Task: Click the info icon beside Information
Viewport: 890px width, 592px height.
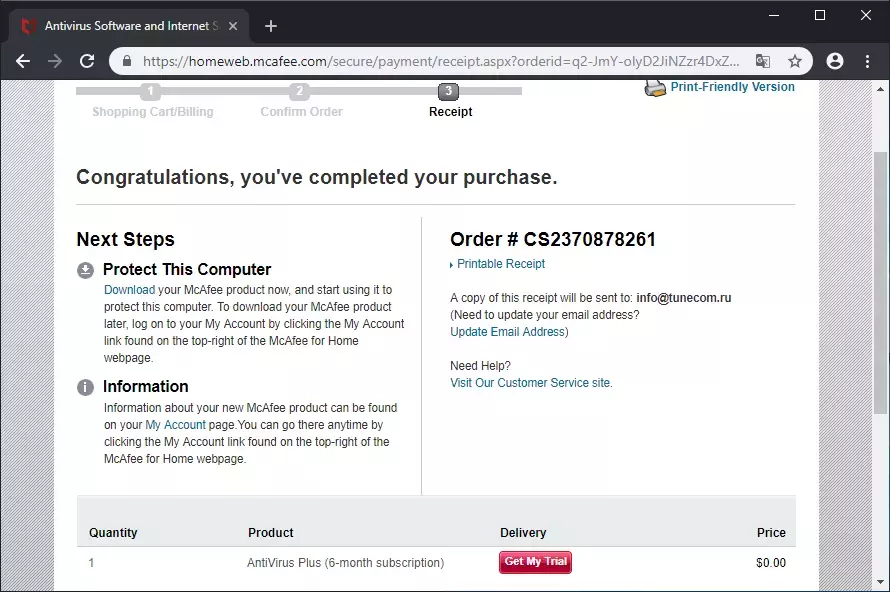Action: point(85,387)
